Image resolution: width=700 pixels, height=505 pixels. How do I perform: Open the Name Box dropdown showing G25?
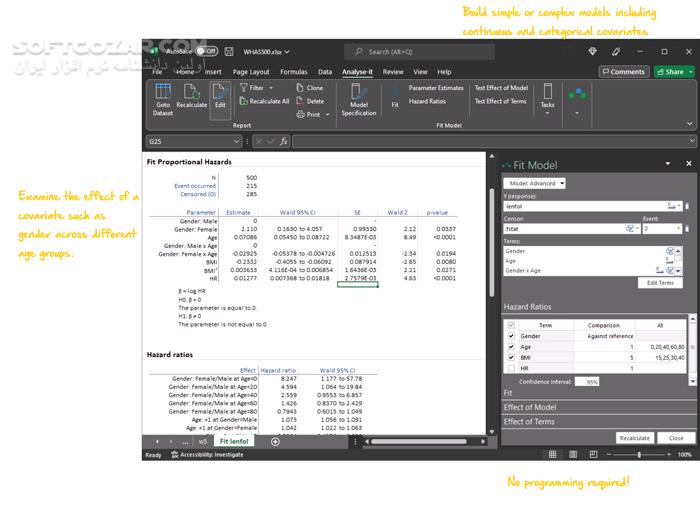pos(236,141)
